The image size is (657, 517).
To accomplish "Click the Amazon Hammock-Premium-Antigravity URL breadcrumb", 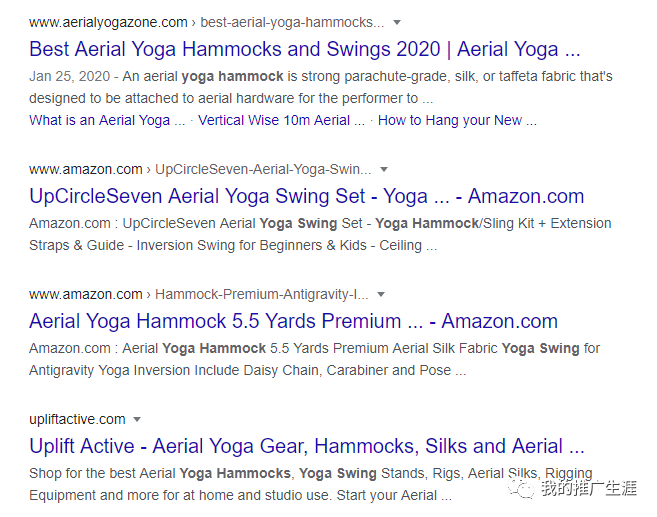I will coord(198,295).
